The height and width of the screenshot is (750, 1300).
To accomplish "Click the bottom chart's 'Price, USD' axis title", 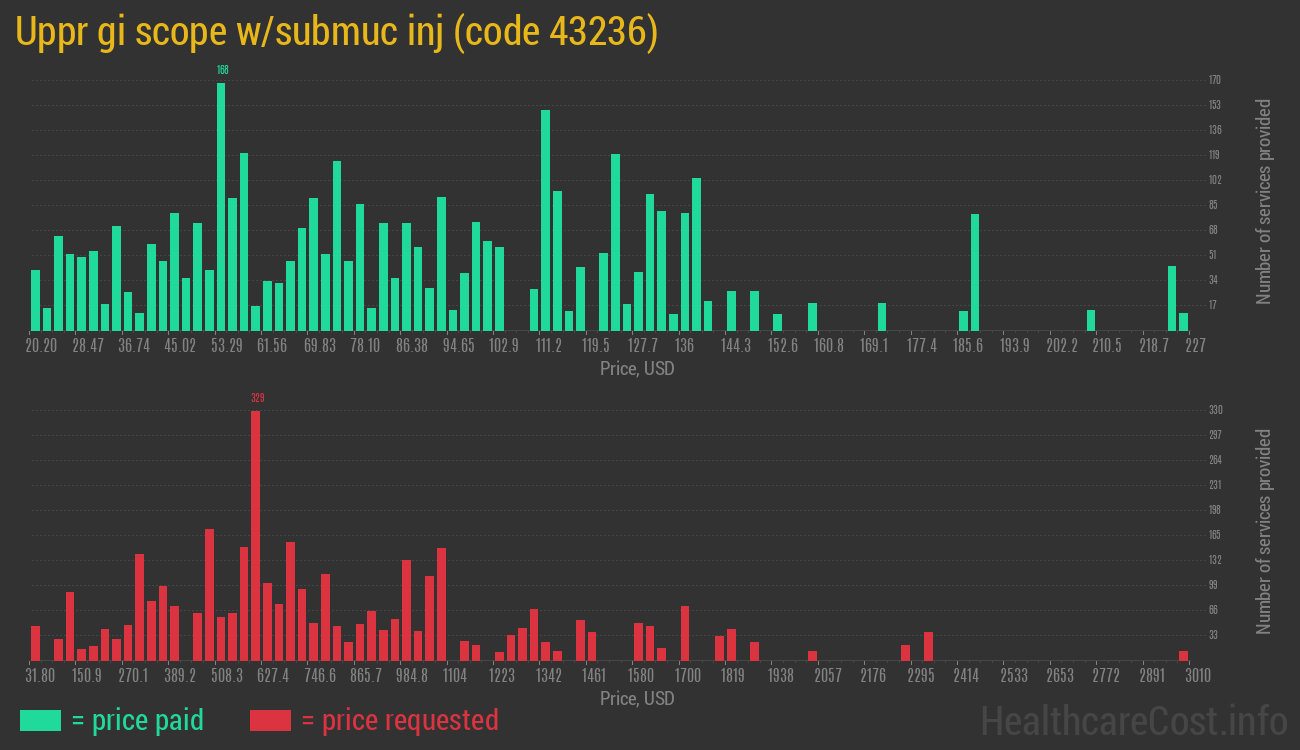I will coord(637,698).
